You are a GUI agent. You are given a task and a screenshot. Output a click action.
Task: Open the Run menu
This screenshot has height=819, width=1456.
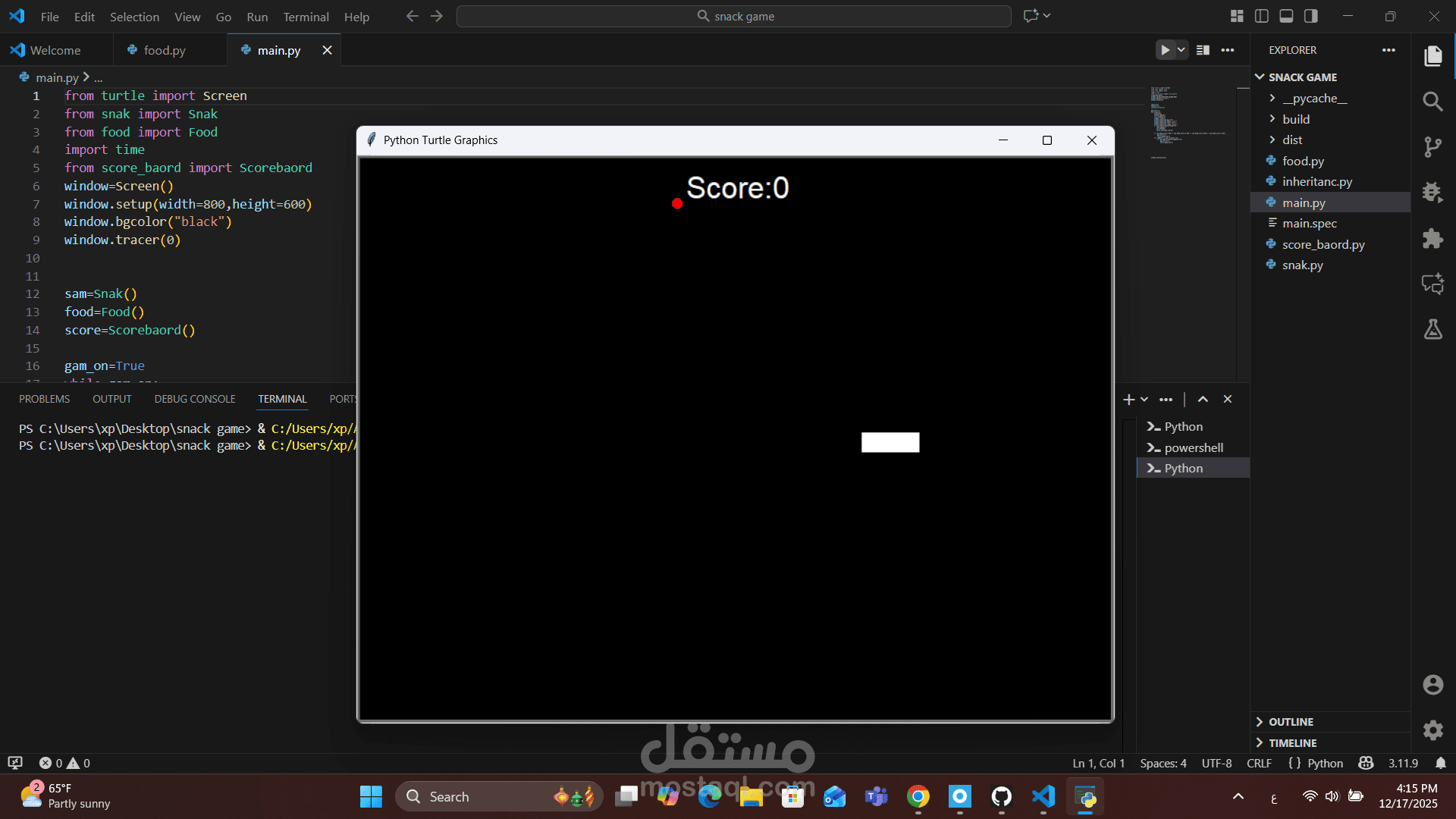[256, 16]
